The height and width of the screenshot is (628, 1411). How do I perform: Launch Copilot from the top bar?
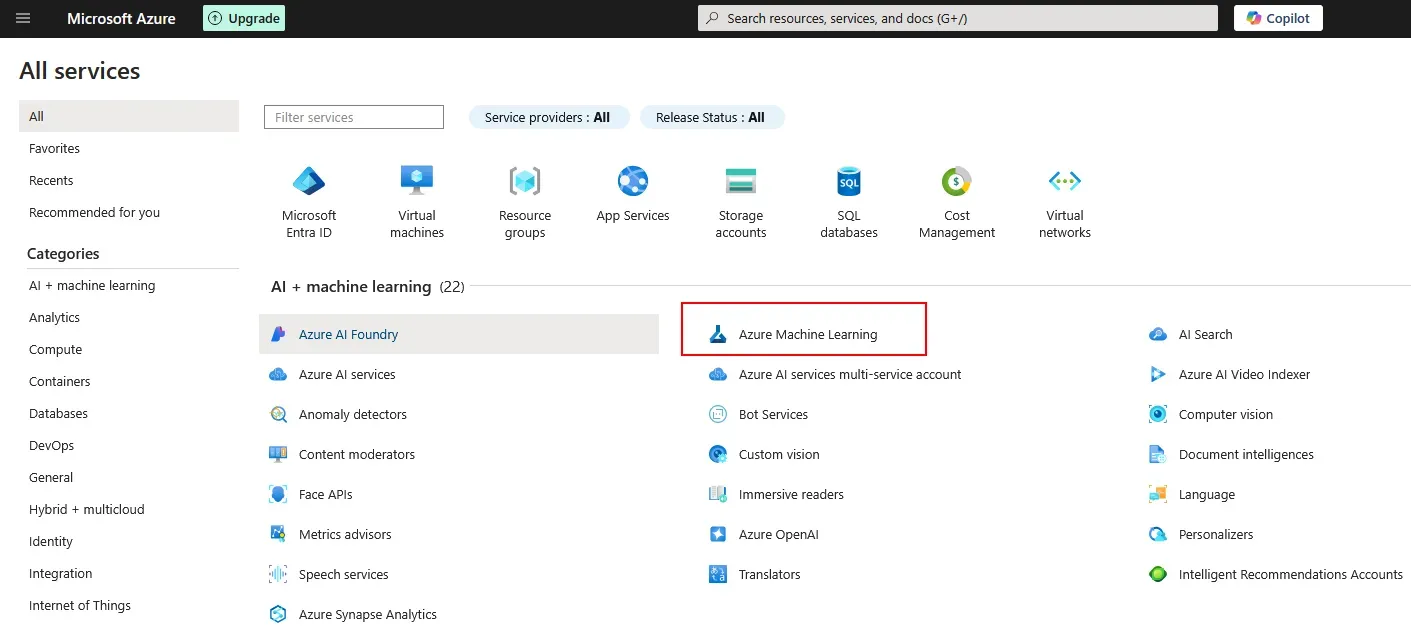tap(1277, 17)
